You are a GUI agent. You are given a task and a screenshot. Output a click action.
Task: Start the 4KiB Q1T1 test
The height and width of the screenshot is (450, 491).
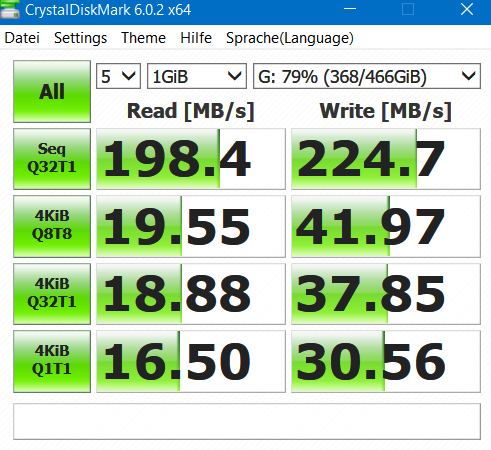coord(52,361)
